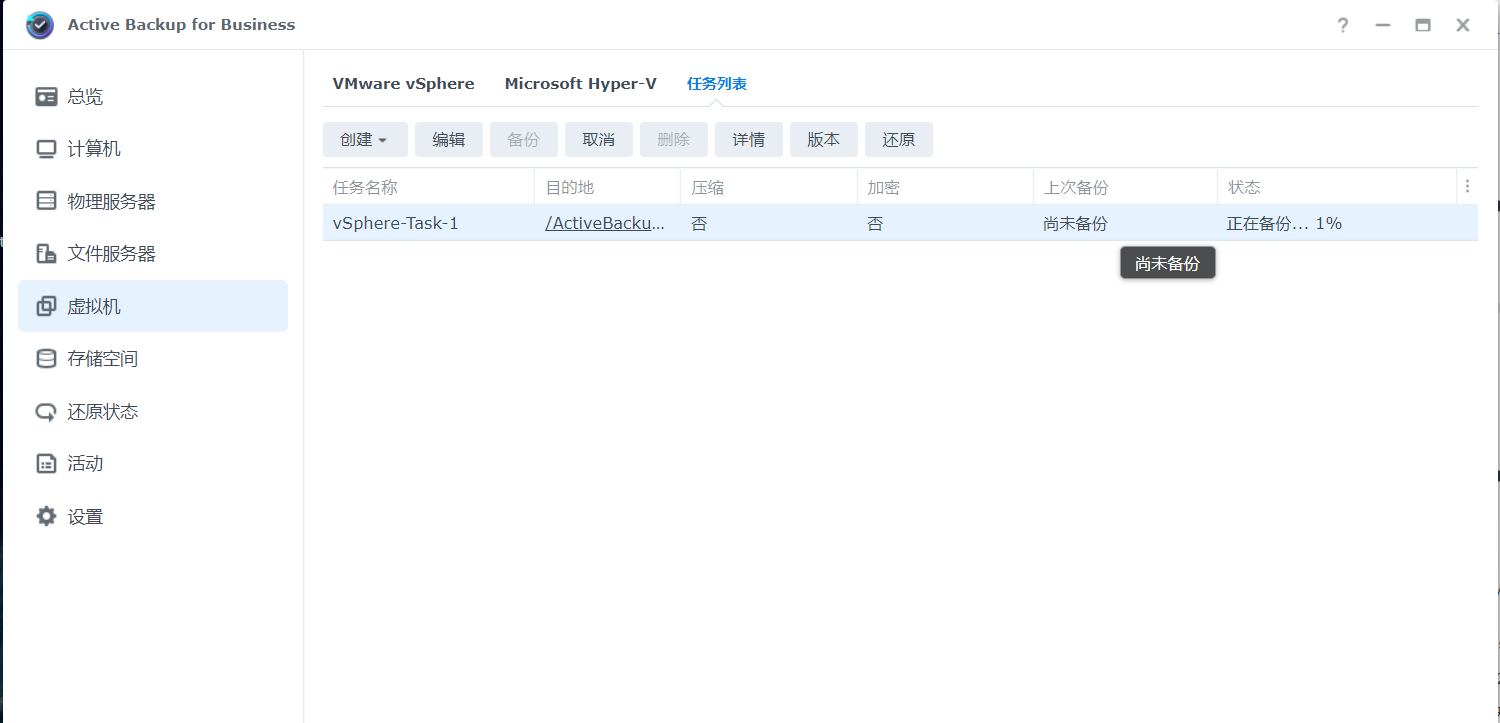
Task: Go to the 总览 overview section
Action: click(x=85, y=97)
